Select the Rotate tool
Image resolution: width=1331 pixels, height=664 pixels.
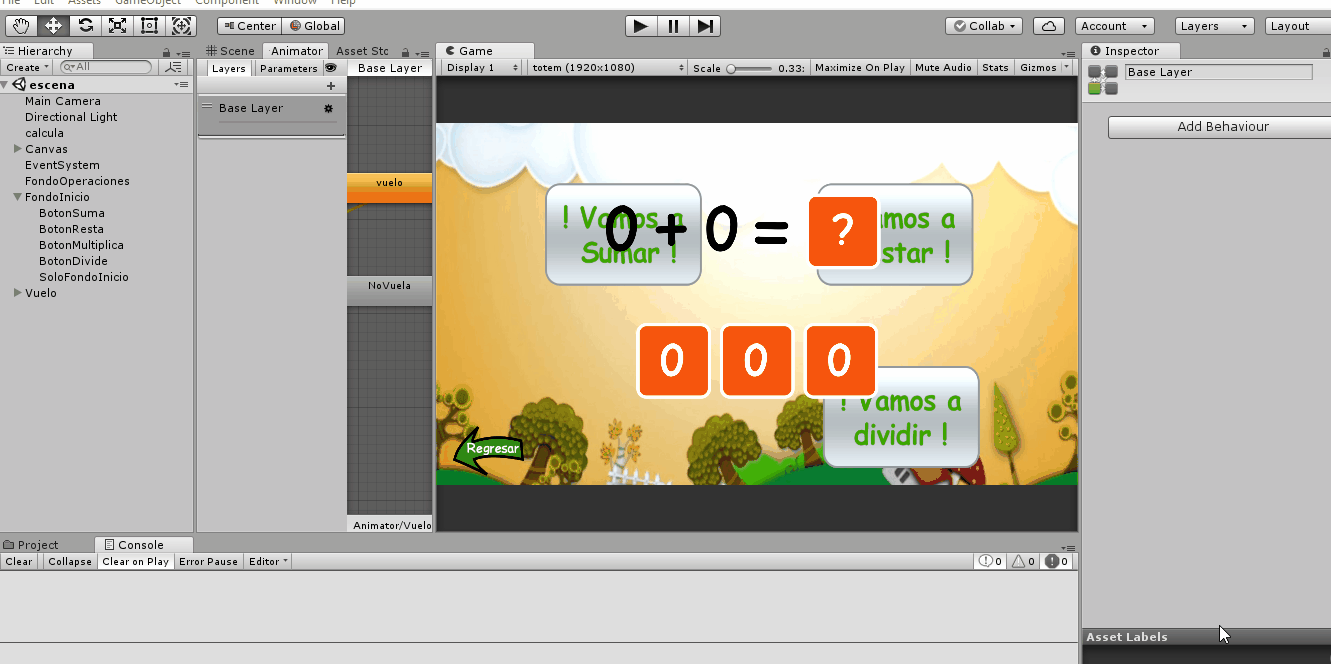click(86, 26)
